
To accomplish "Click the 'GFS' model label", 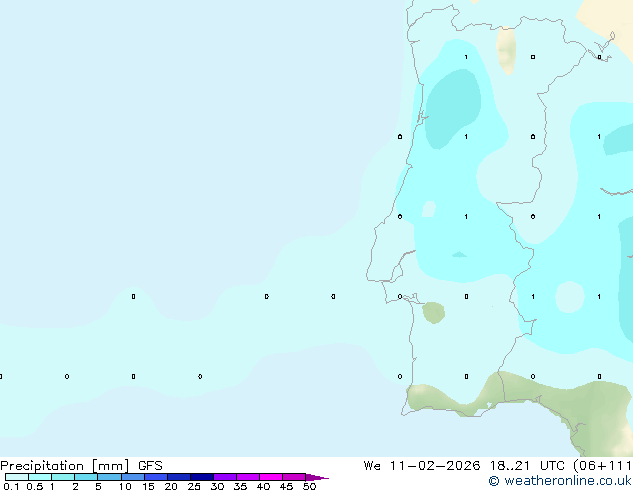I will 150,466.
